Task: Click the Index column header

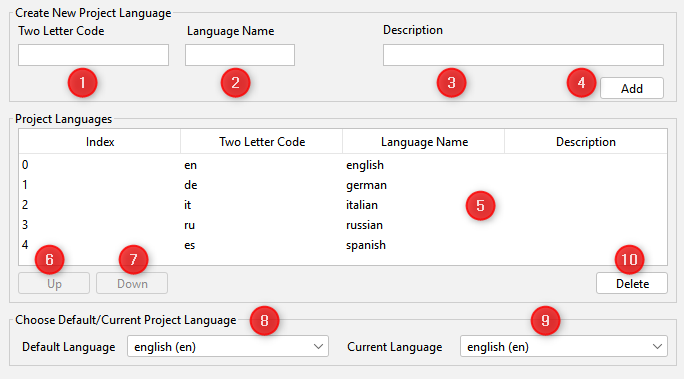Action: pos(100,142)
